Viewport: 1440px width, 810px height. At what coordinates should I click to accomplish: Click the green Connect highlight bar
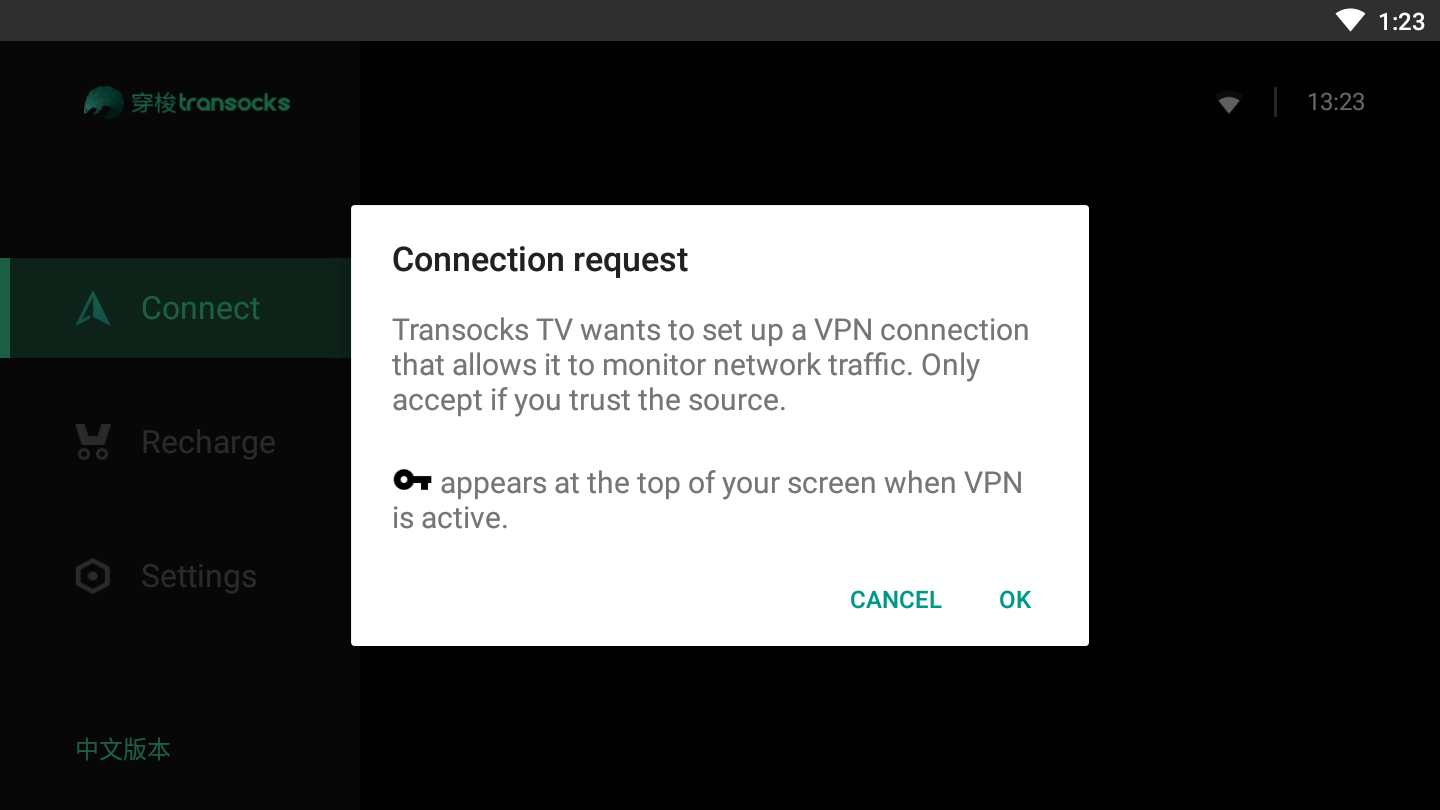[x=5, y=308]
